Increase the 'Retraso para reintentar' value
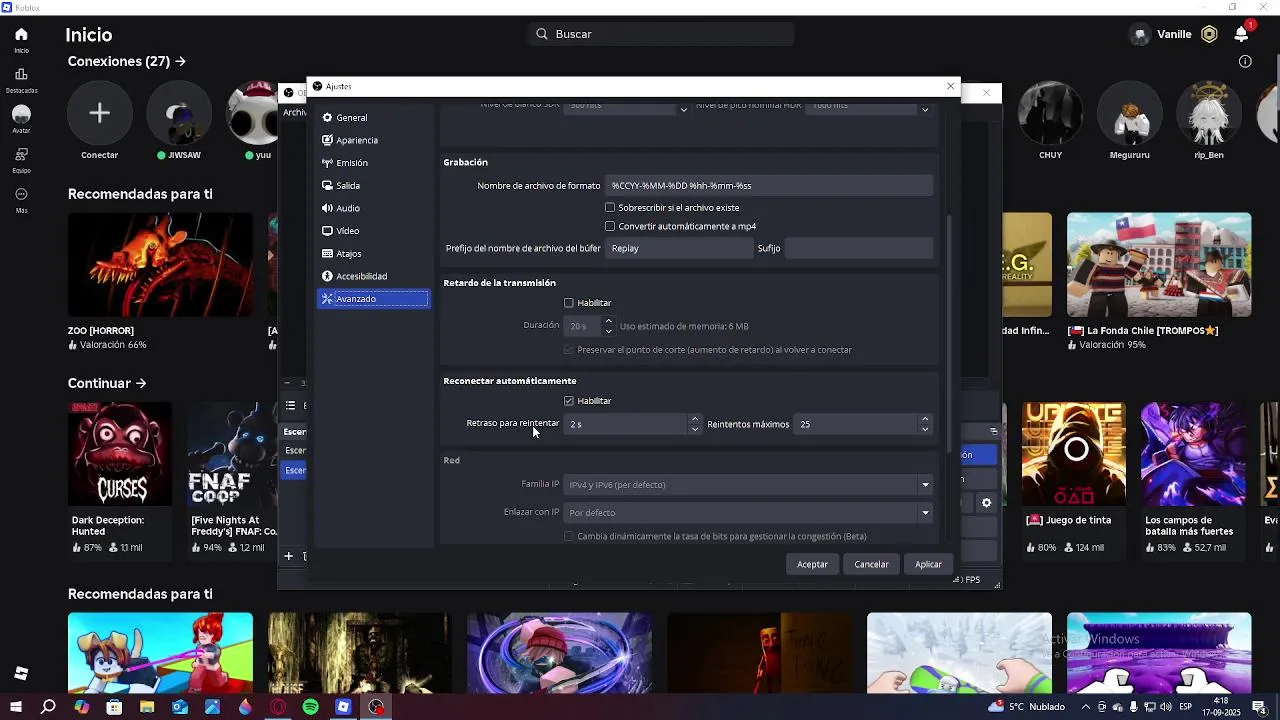 coord(694,419)
